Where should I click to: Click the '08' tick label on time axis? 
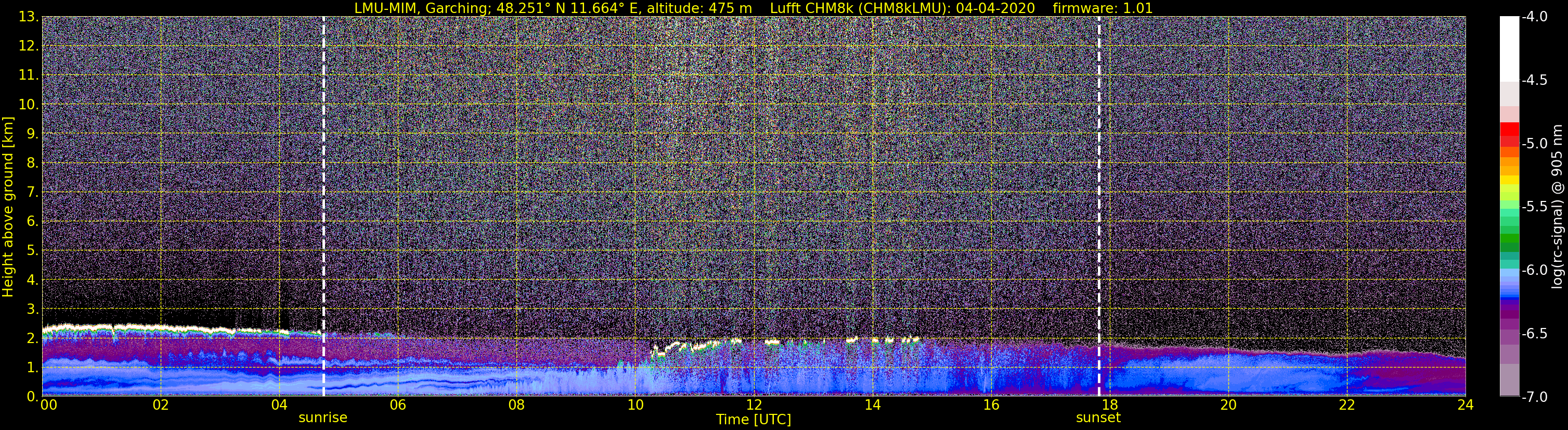coord(516,405)
